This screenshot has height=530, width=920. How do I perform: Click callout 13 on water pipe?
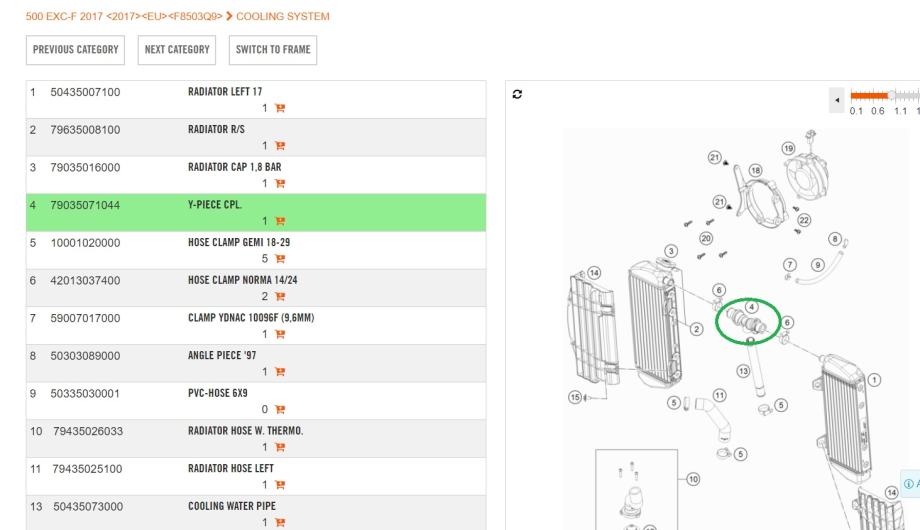click(743, 371)
